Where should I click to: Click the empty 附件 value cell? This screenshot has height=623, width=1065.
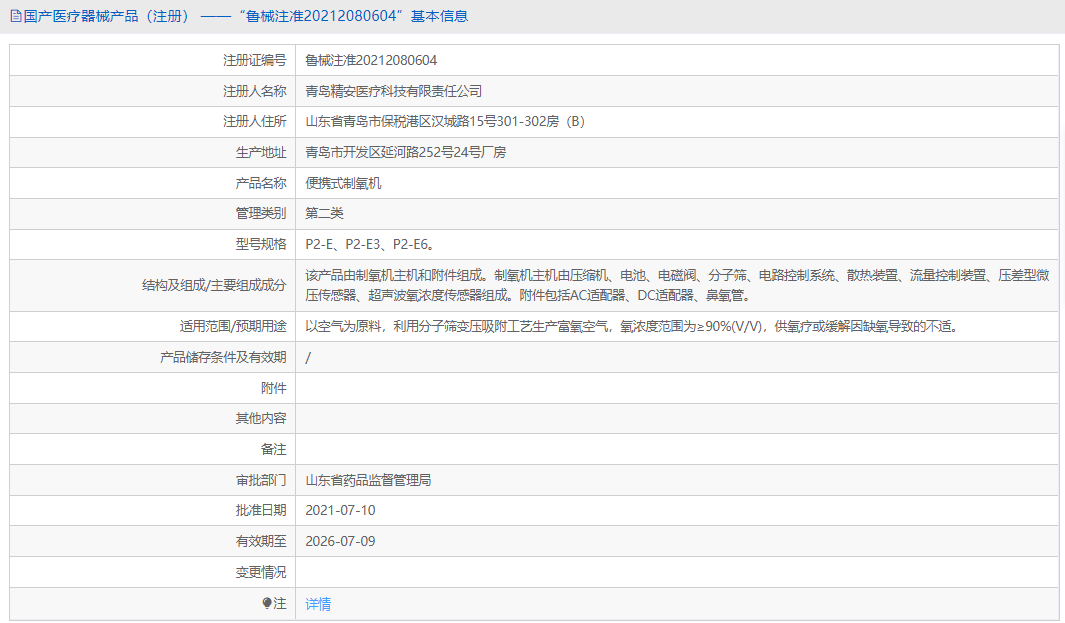[x=600, y=387]
